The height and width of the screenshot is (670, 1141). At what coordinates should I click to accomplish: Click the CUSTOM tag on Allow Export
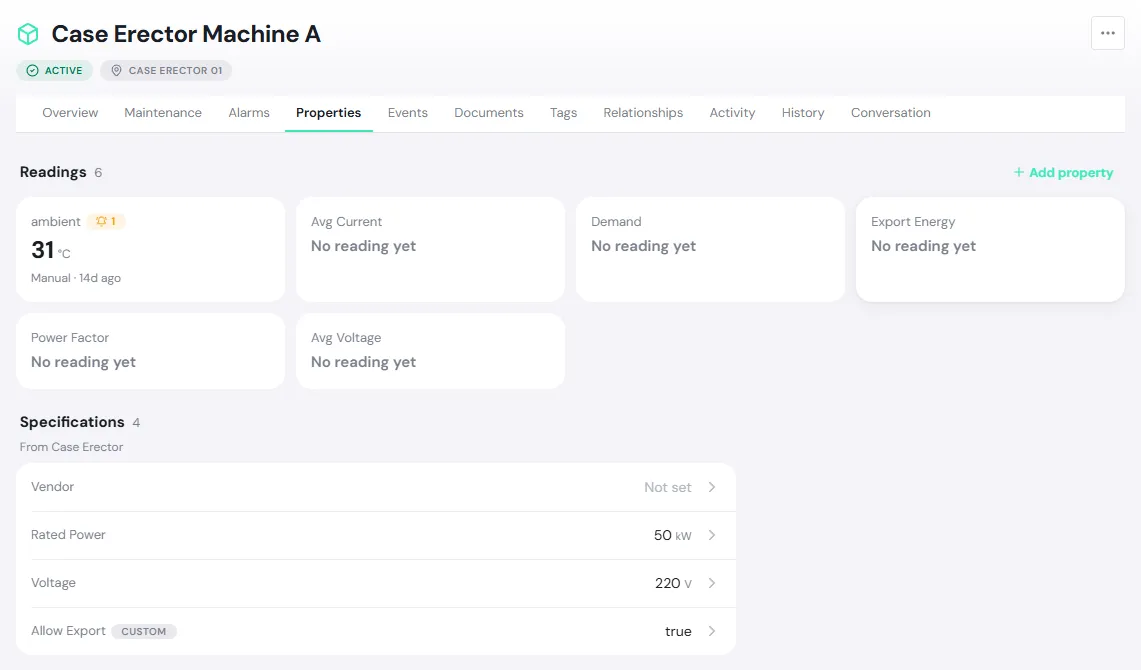(x=144, y=631)
